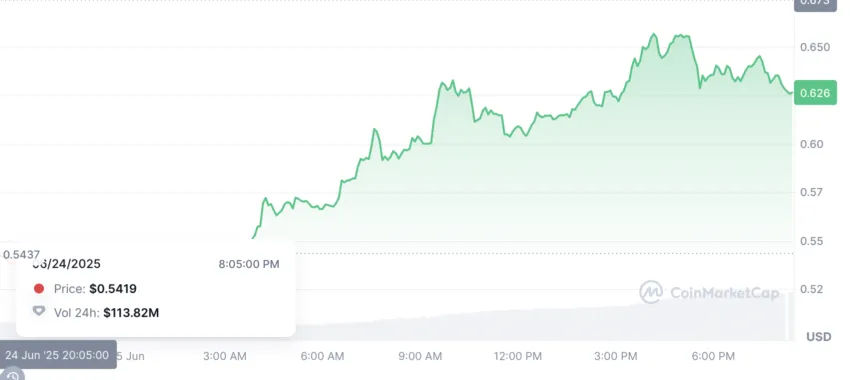The width and height of the screenshot is (850, 380).
Task: Click the 0.650 price axis label
Action: (815, 47)
